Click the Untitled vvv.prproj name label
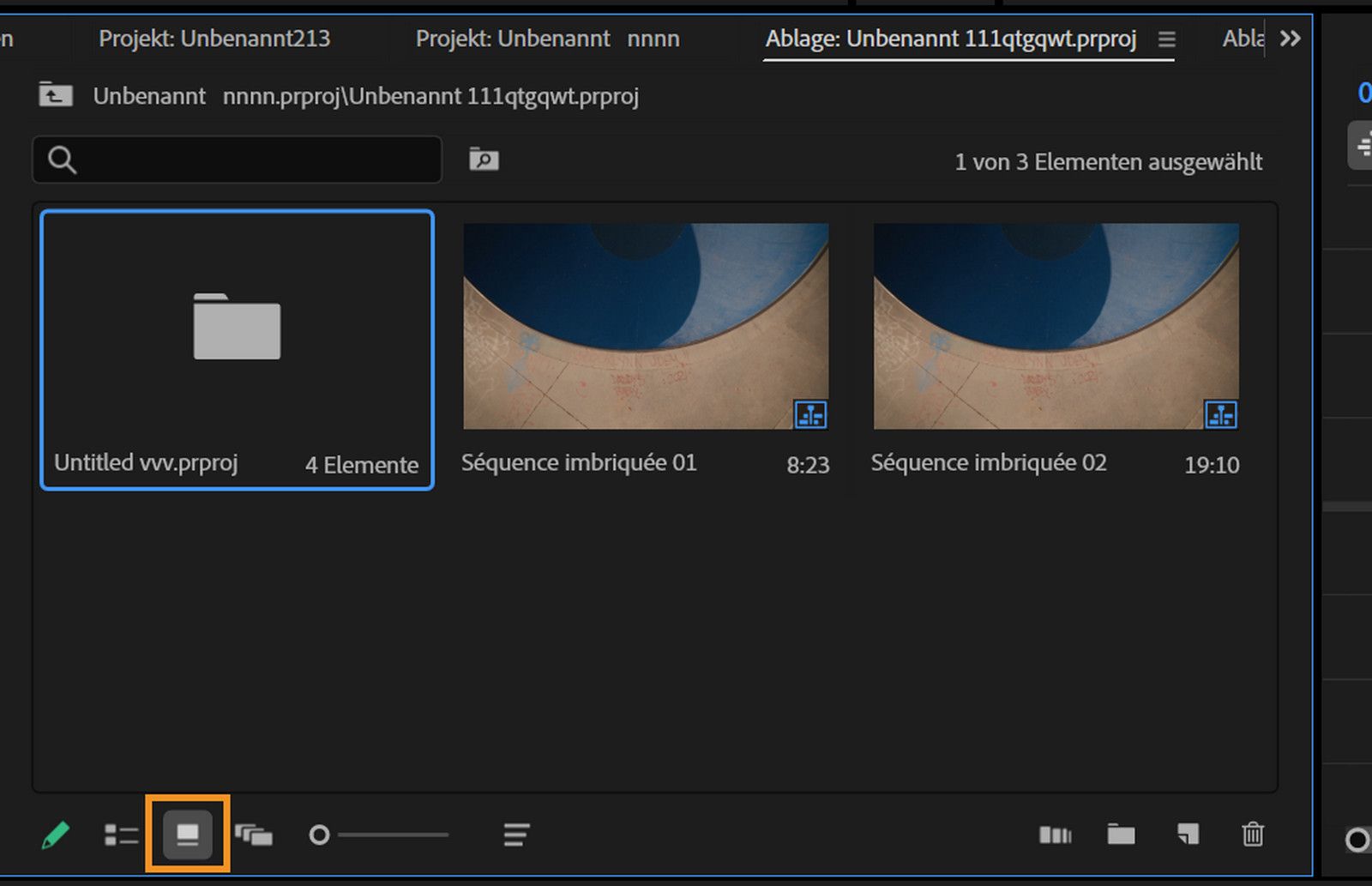Viewport: 1372px width, 886px height. click(146, 463)
